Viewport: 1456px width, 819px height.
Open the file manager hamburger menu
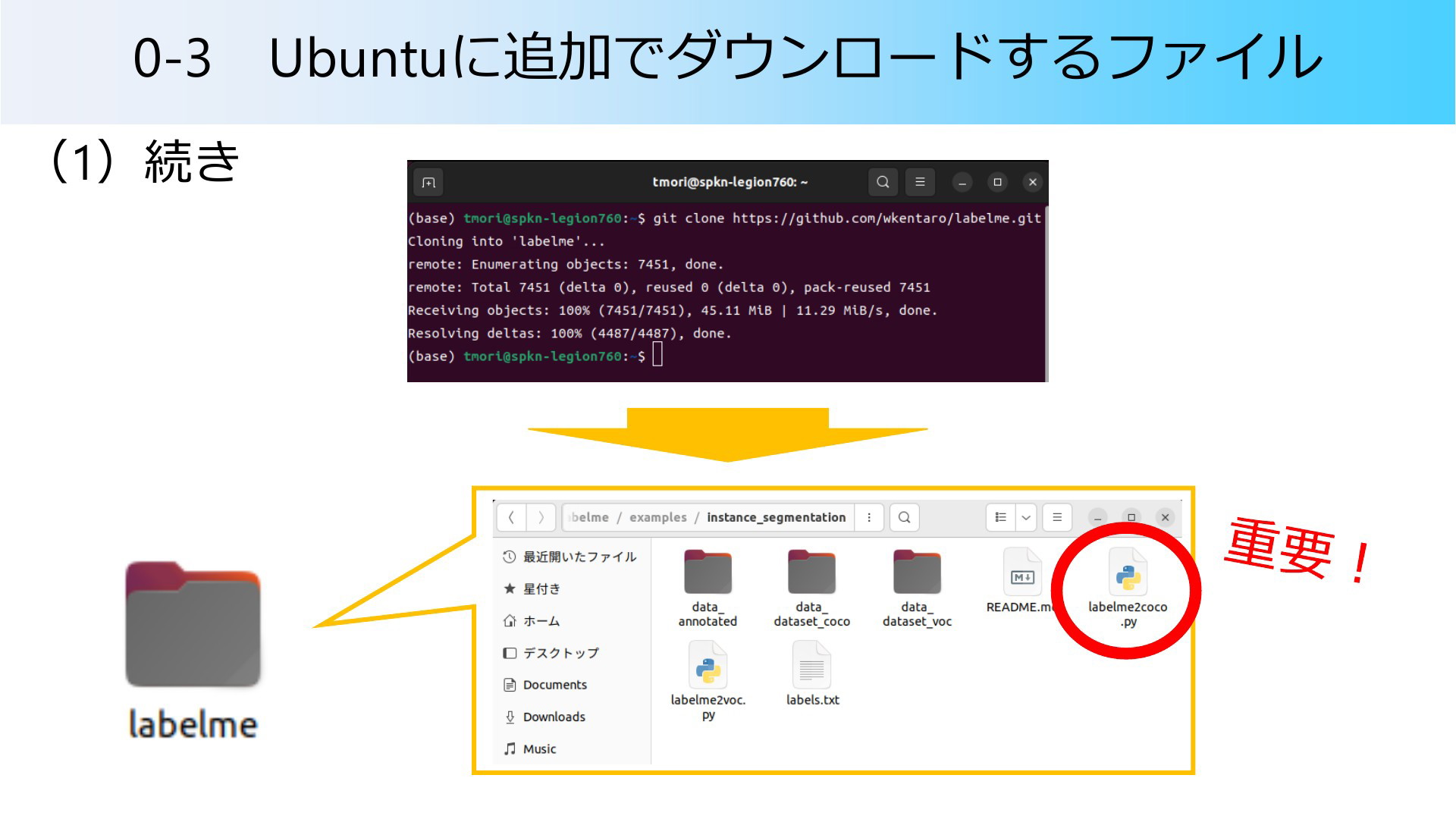[1057, 517]
